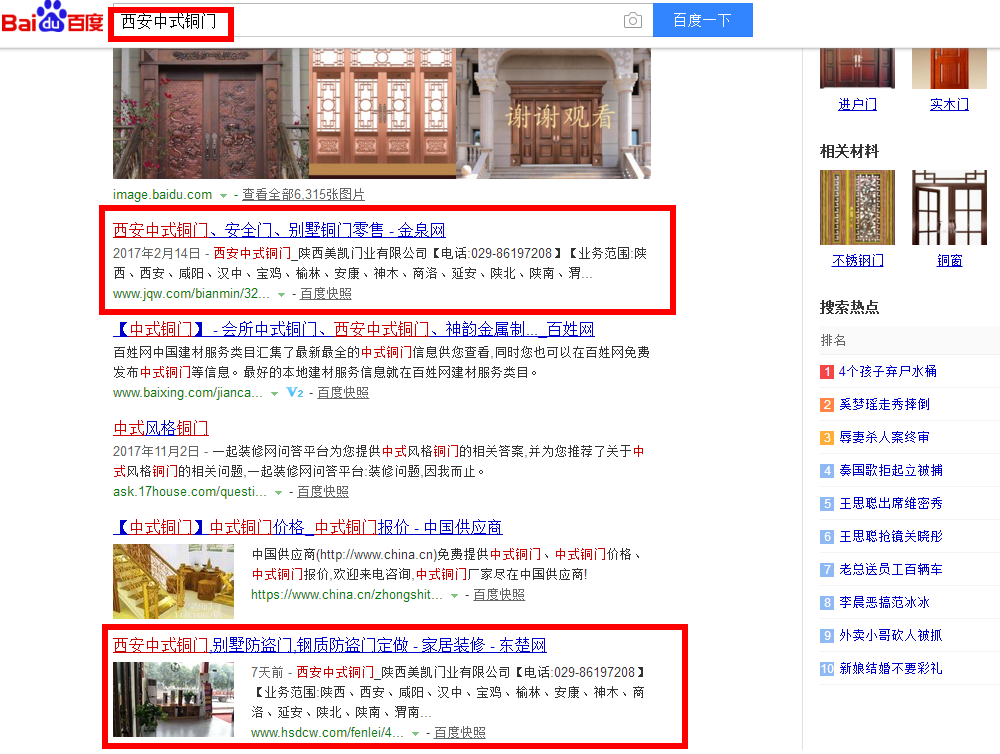
Task: Open the 铜窗 related link
Action: pos(949,260)
